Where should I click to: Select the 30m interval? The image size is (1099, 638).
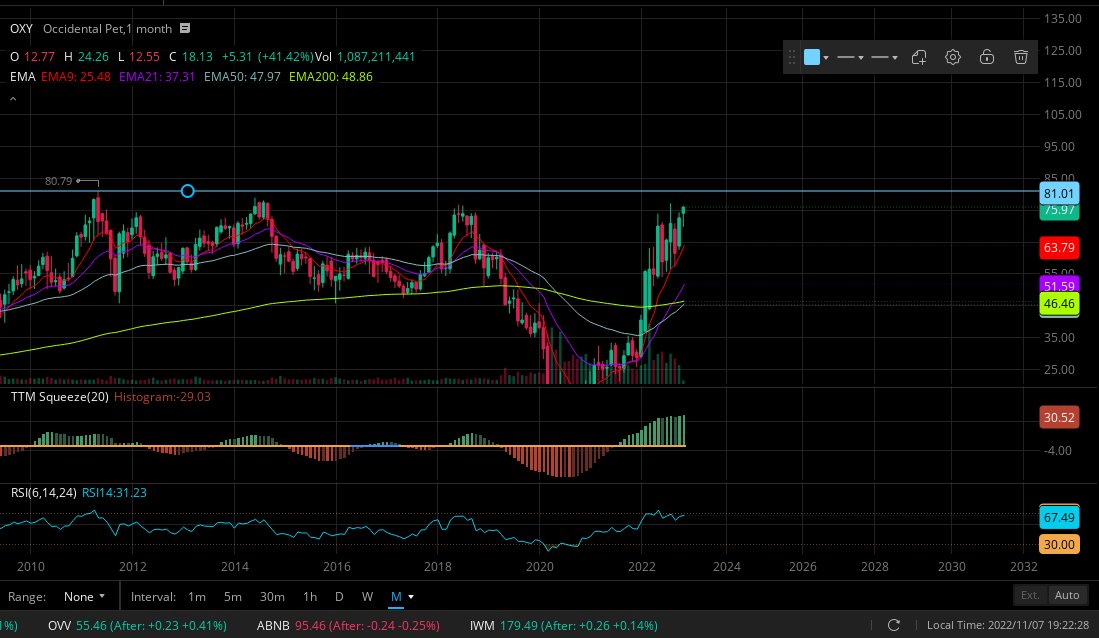click(272, 597)
